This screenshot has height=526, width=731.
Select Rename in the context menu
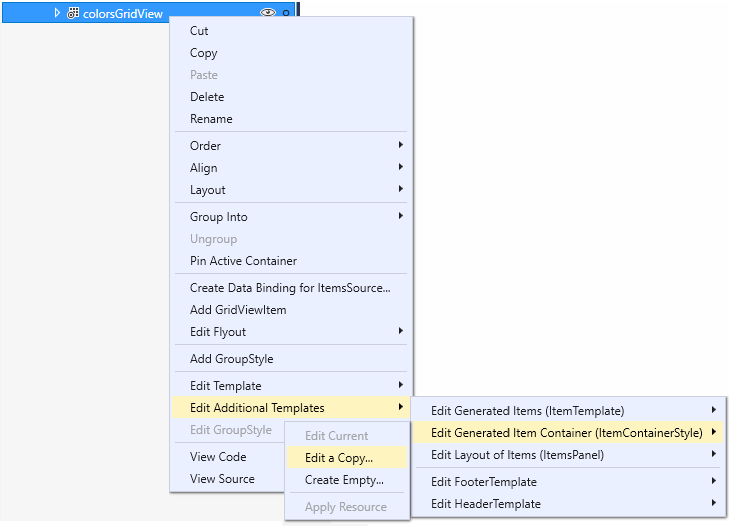[x=291, y=118]
